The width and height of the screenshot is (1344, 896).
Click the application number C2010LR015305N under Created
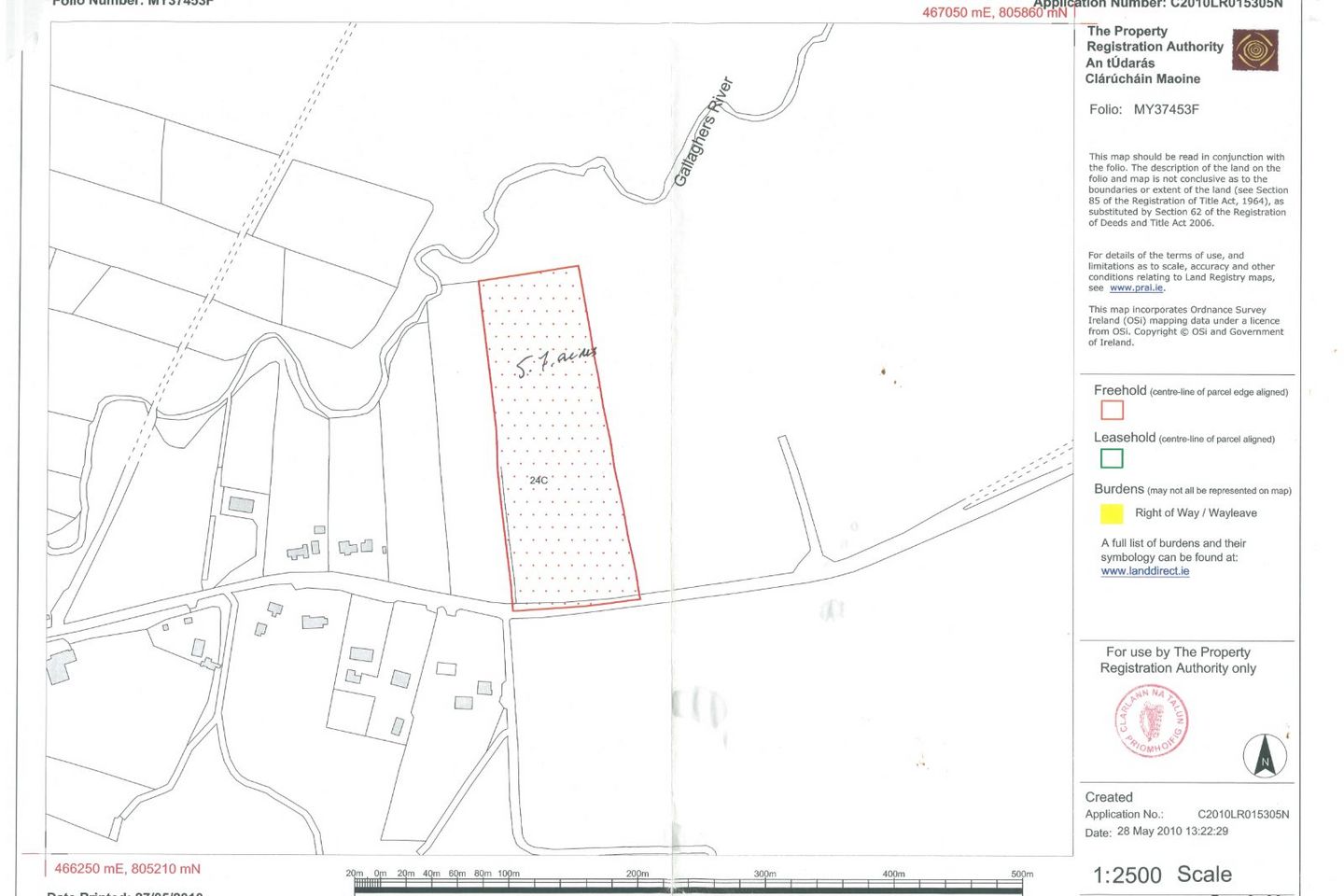[x=1243, y=815]
